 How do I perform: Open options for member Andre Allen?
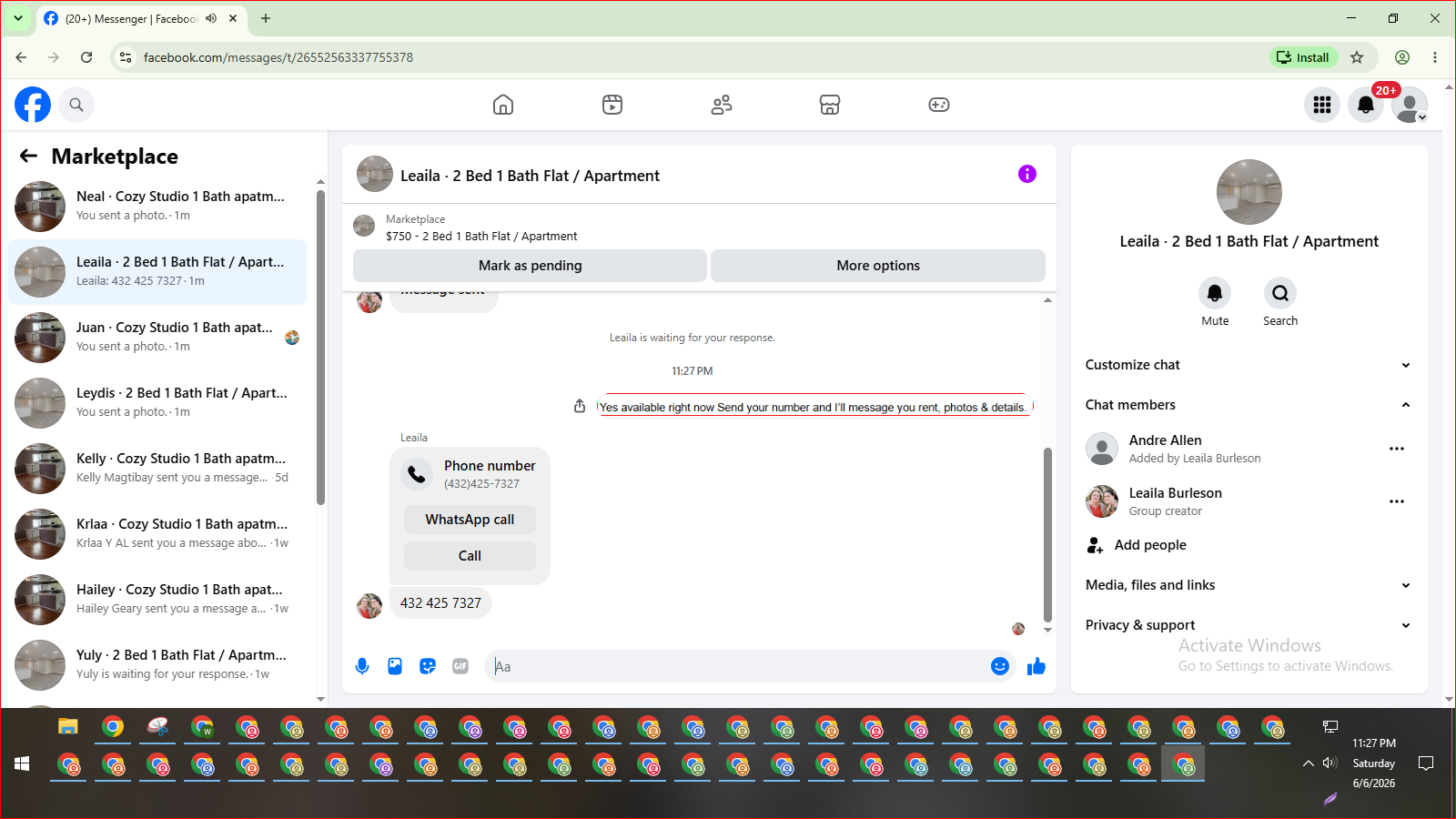point(1397,449)
